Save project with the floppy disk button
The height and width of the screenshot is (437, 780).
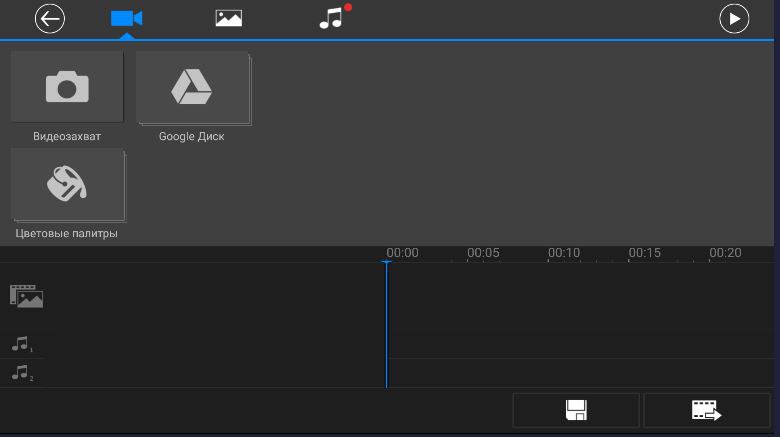[576, 411]
